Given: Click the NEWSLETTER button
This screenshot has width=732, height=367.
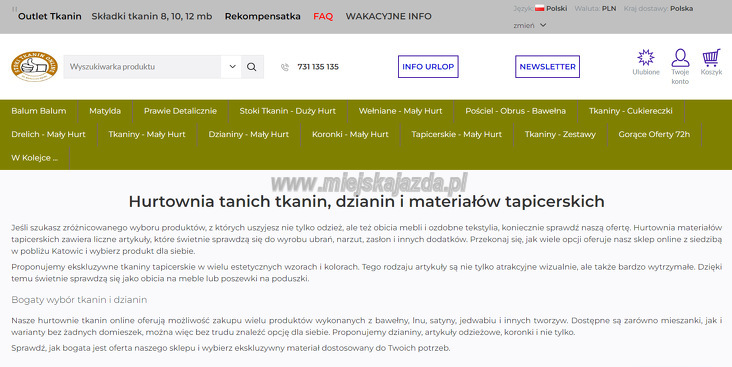Looking at the screenshot, I should (x=547, y=67).
